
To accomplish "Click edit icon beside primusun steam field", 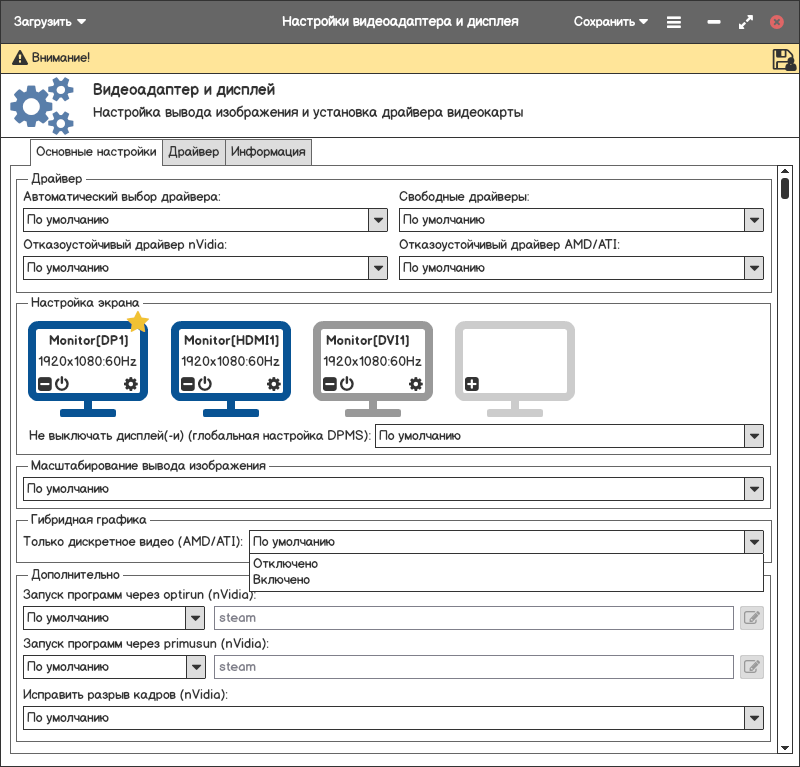I will pos(751,666).
